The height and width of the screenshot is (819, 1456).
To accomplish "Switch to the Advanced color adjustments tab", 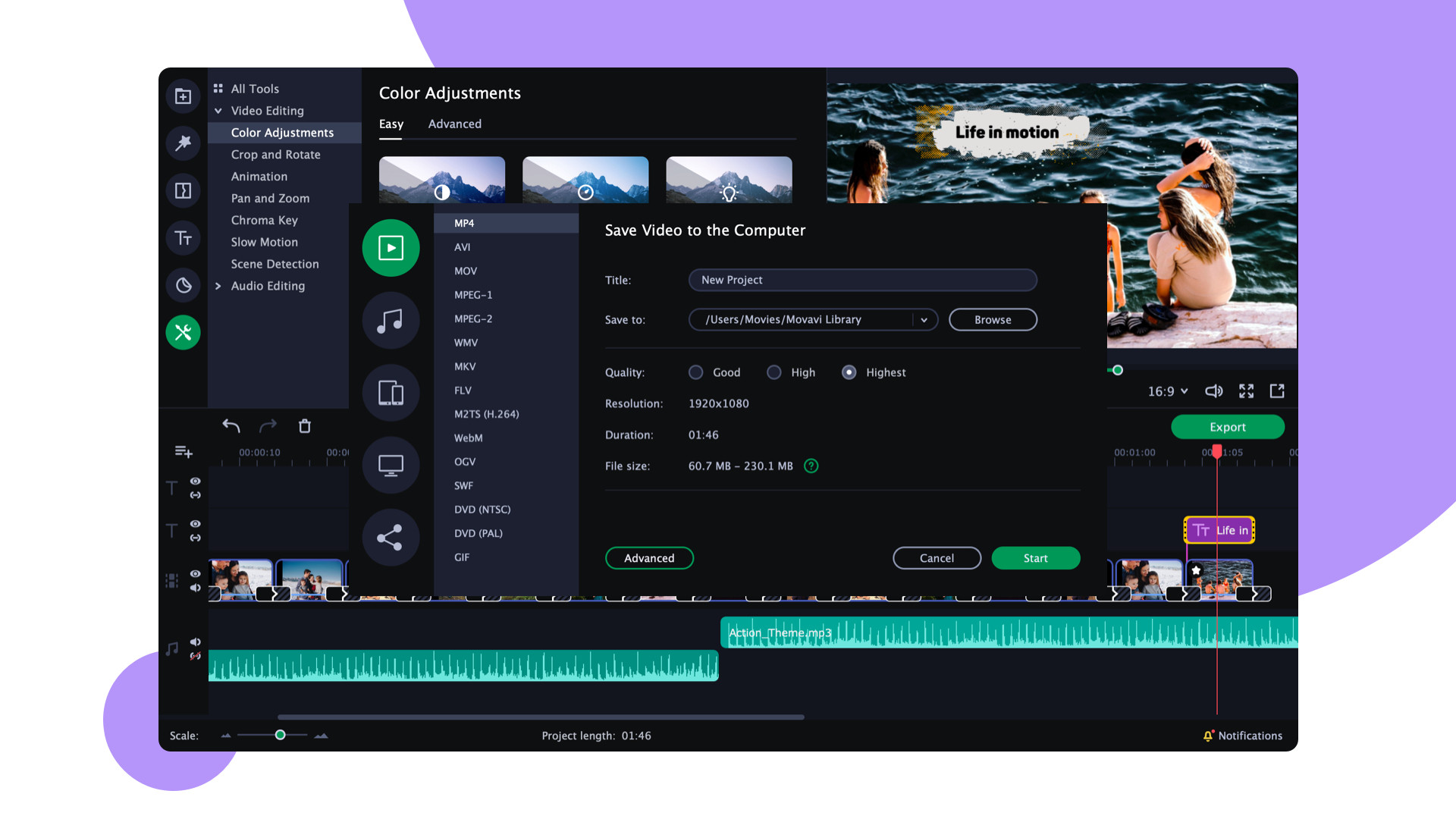I will 454,124.
